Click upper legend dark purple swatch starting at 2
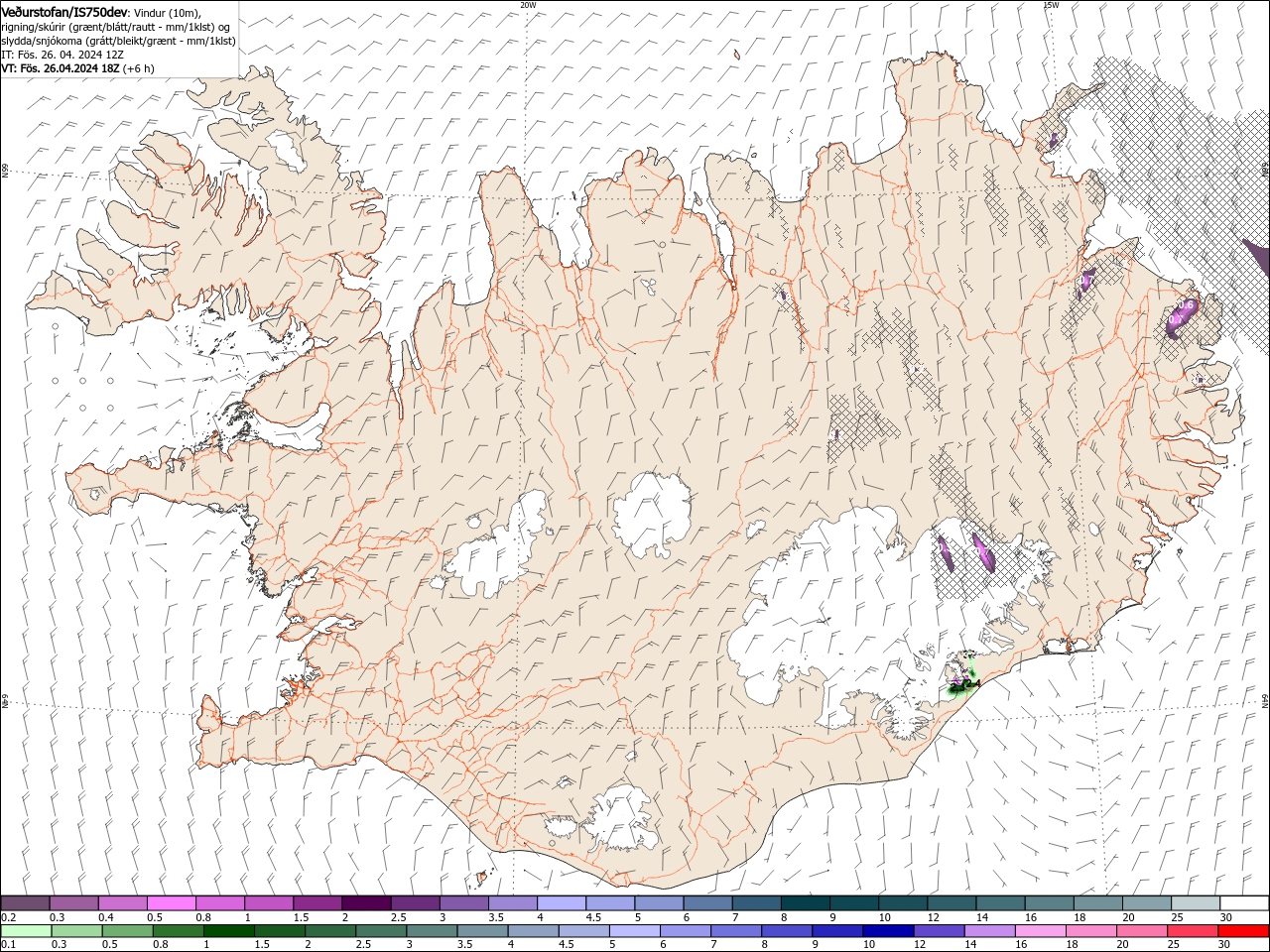The height and width of the screenshot is (952, 1270). point(365,903)
